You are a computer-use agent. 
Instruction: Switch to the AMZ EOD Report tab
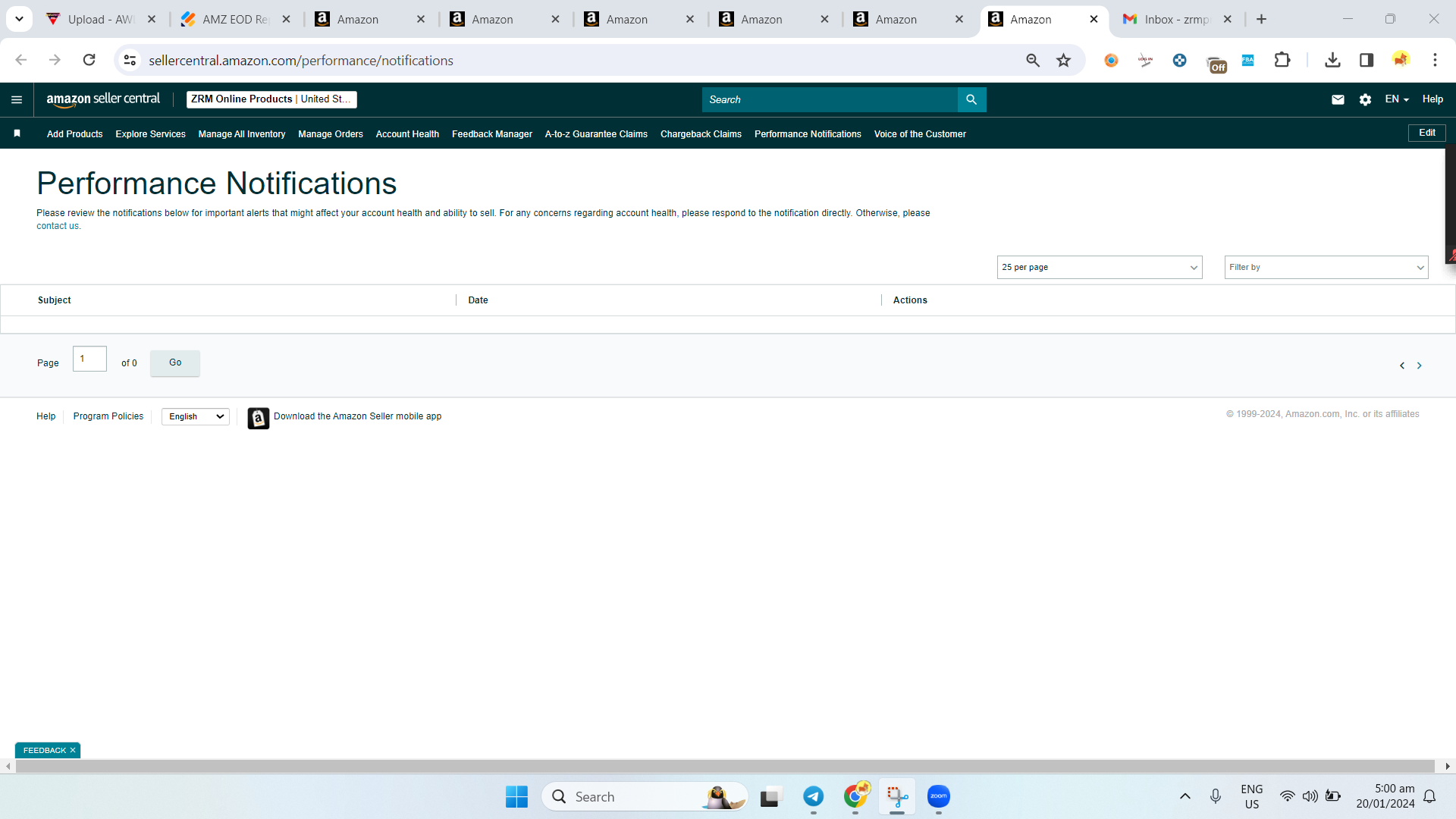tap(236, 19)
